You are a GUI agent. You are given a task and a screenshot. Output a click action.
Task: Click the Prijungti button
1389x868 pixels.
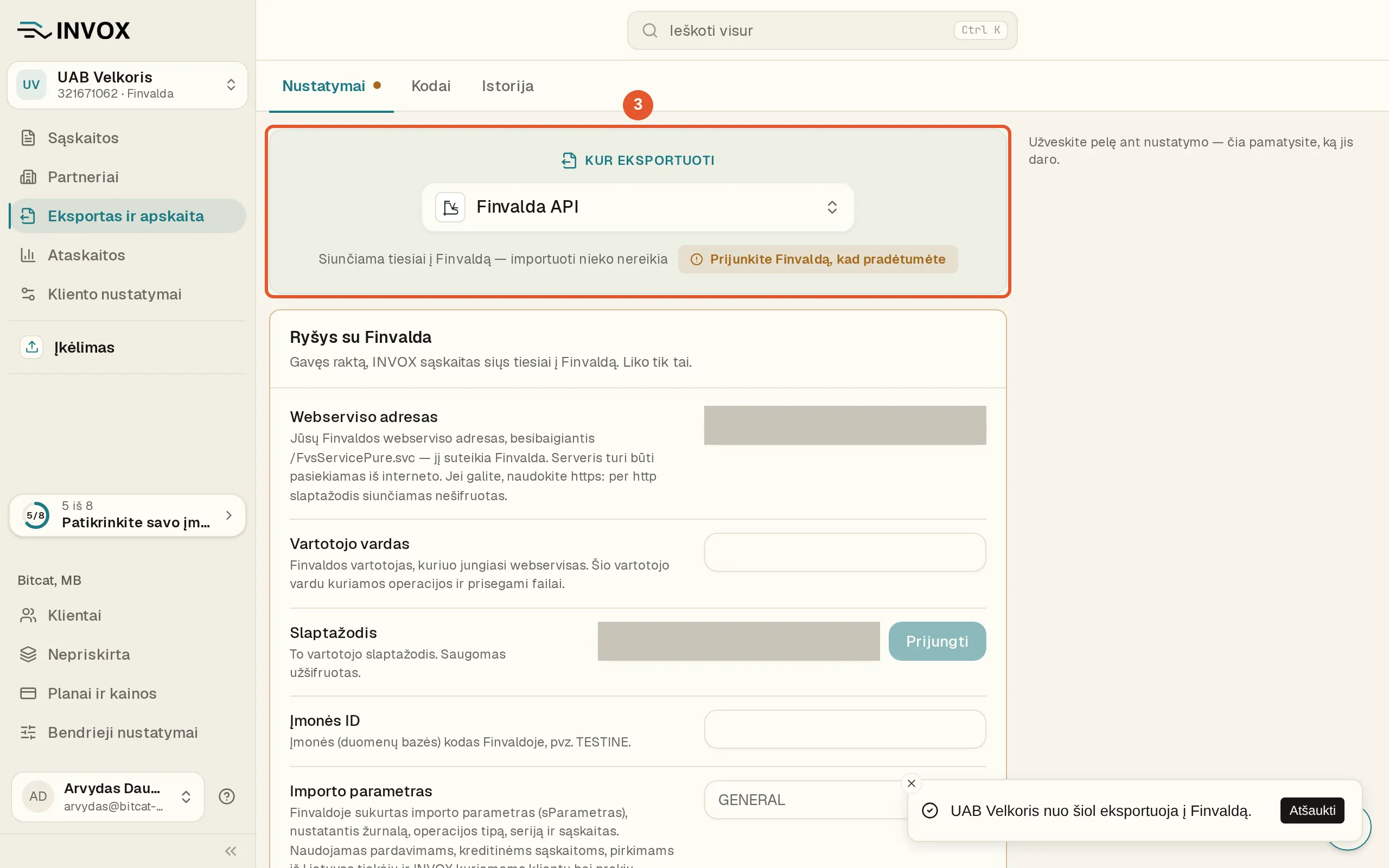(937, 641)
